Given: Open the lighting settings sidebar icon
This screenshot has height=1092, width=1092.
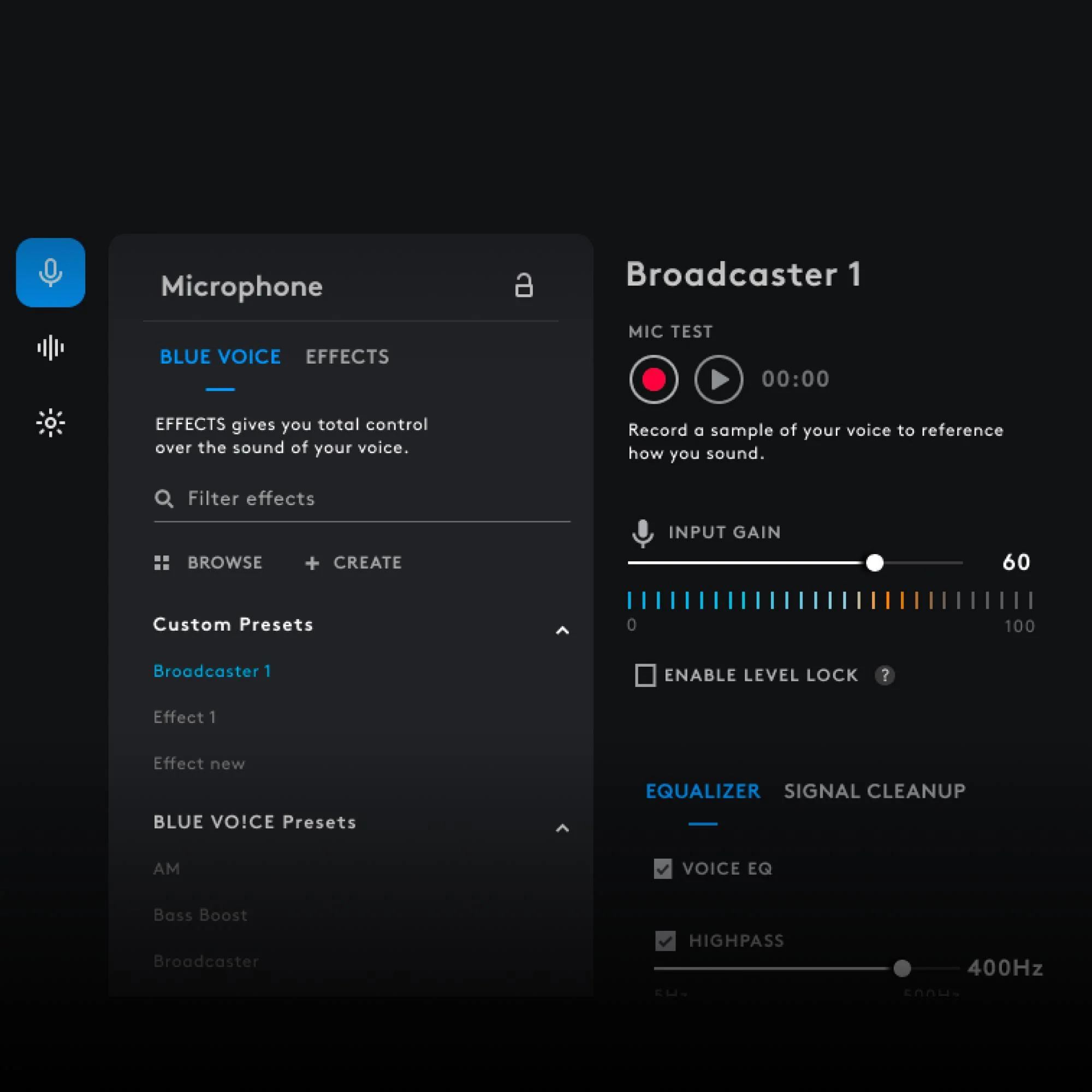Looking at the screenshot, I should (50, 423).
